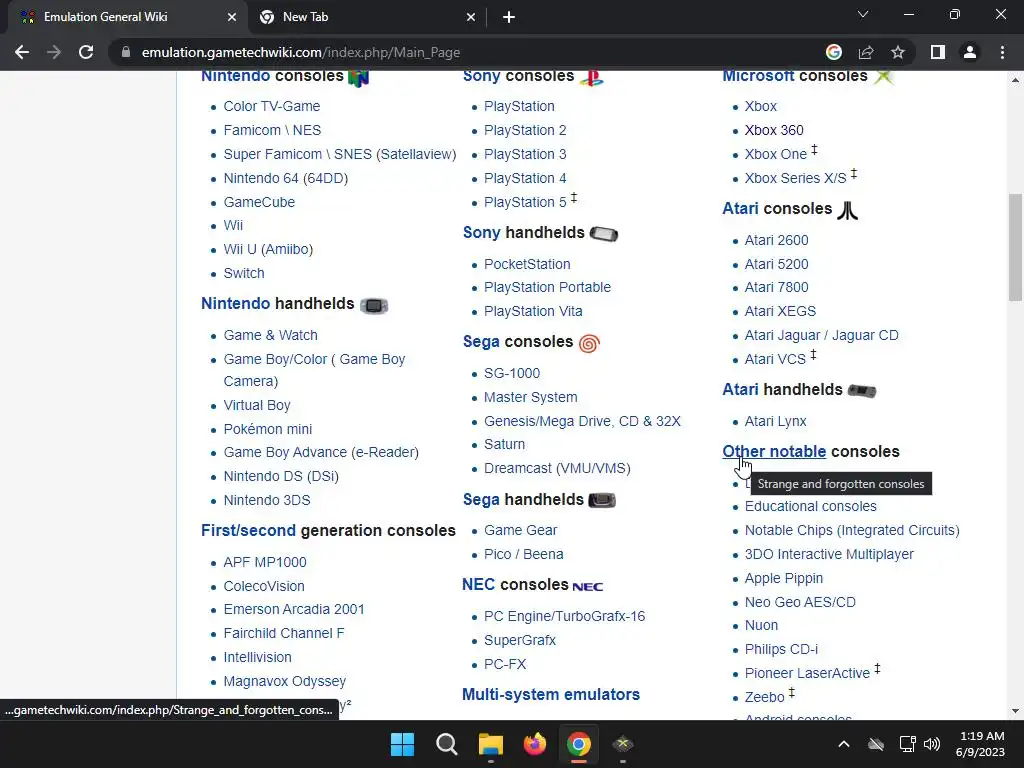Open the taskbar Search icon
Screen dimensions: 1024x768
click(447, 744)
